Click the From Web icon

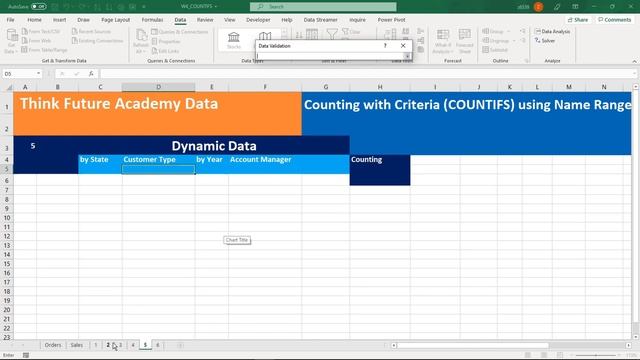[x=24, y=40]
